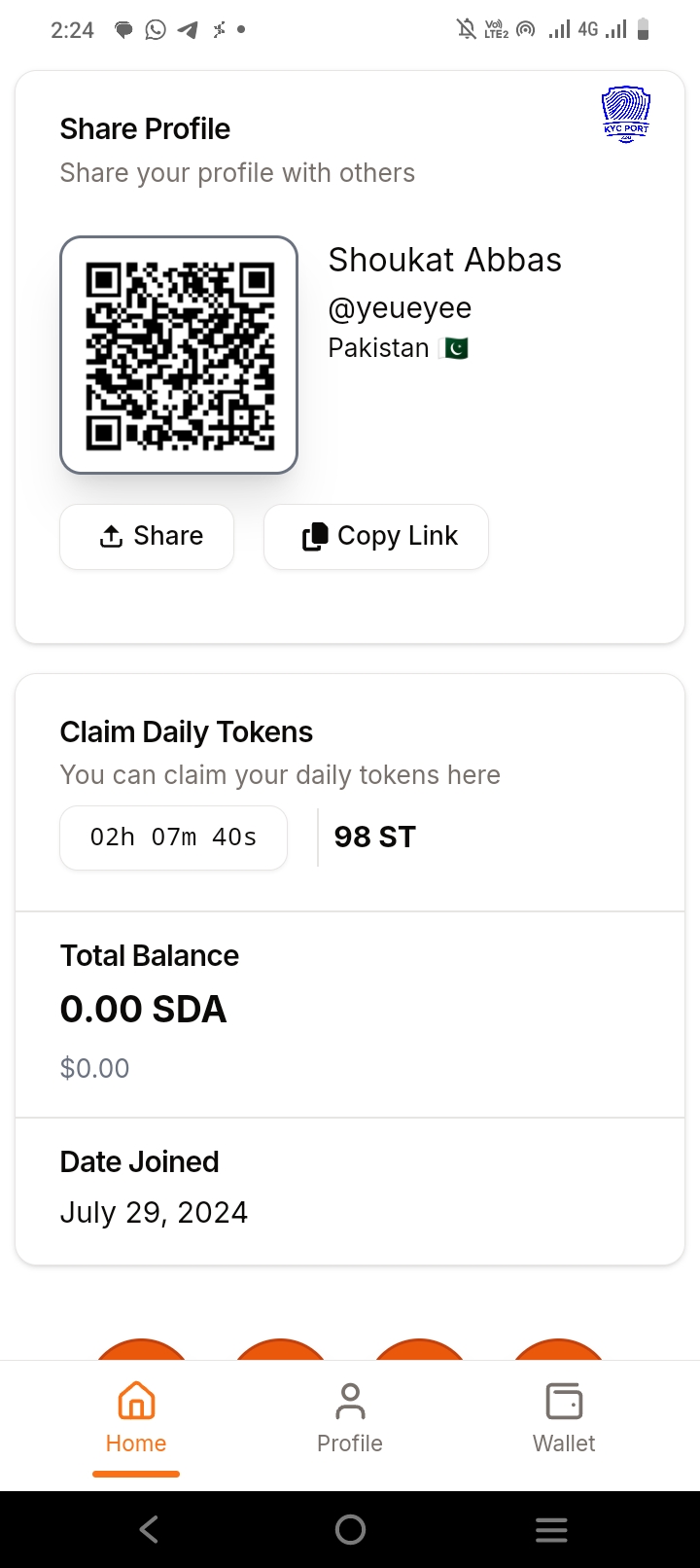Tap the share upload arrow icon

tap(112, 537)
